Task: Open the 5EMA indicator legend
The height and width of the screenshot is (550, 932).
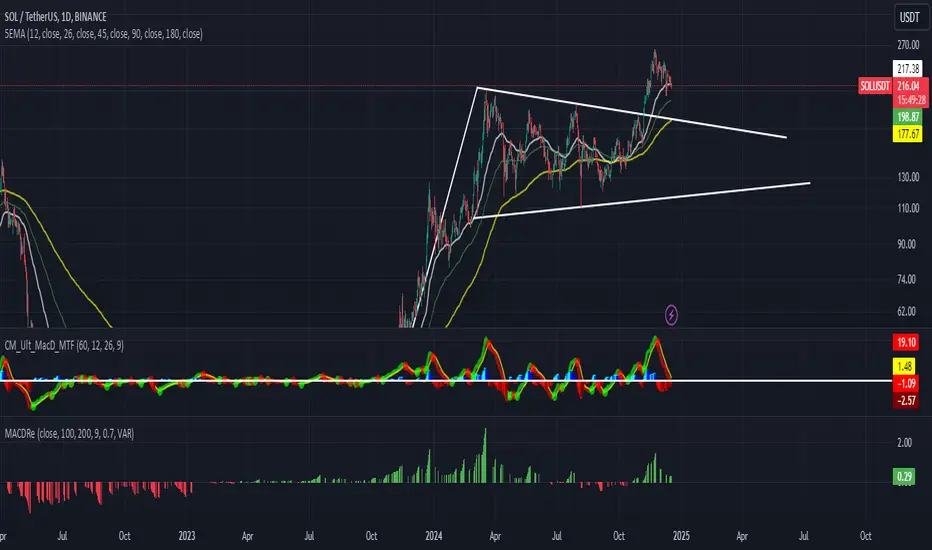Action: coord(103,34)
